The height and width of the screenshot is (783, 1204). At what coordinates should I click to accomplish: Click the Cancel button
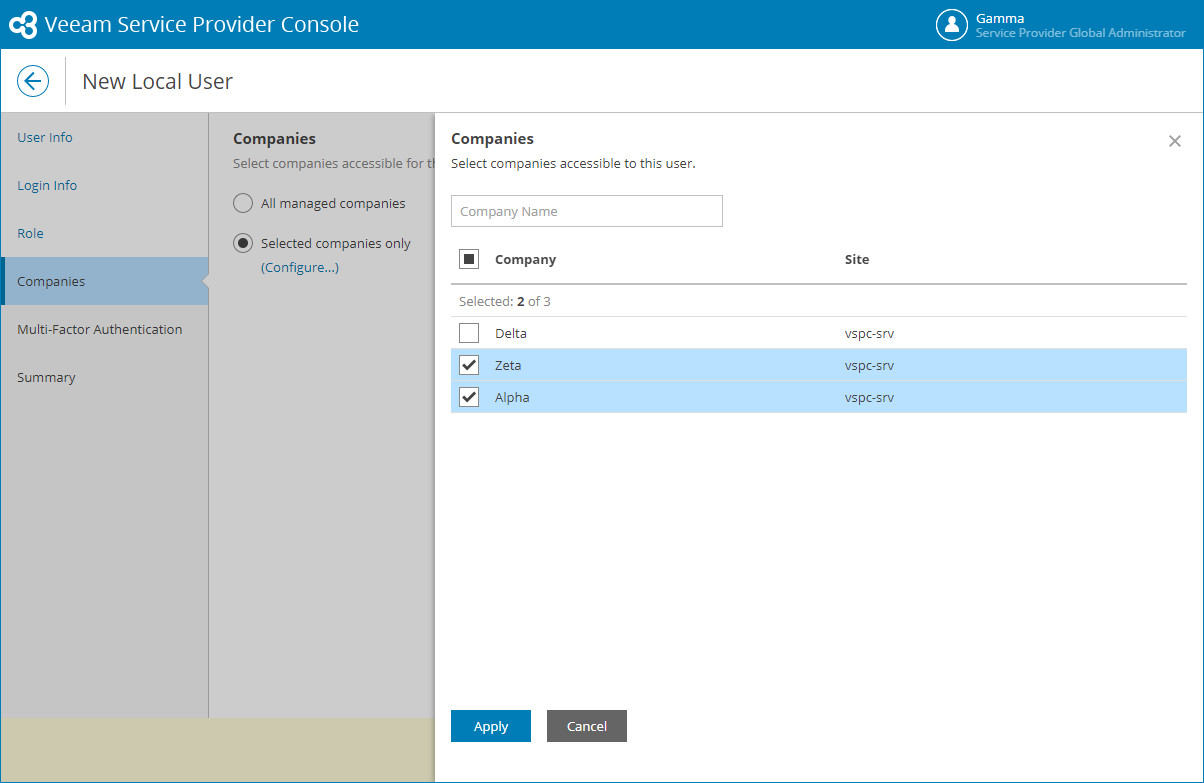[x=587, y=726]
